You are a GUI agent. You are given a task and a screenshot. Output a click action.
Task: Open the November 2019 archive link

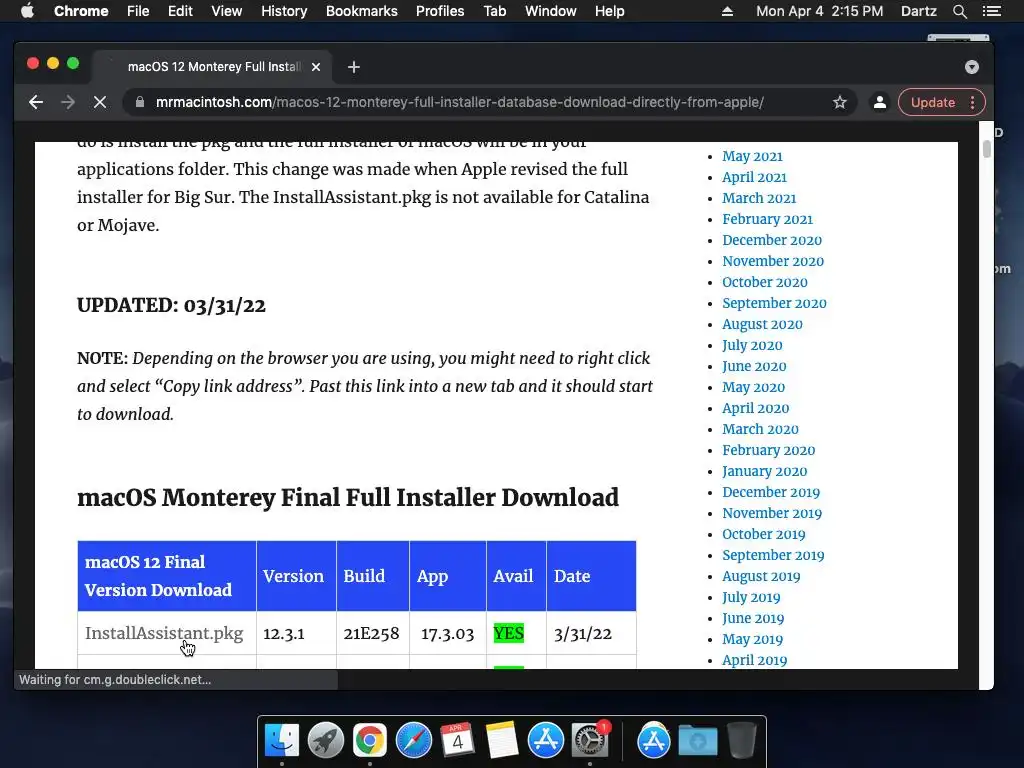click(772, 513)
